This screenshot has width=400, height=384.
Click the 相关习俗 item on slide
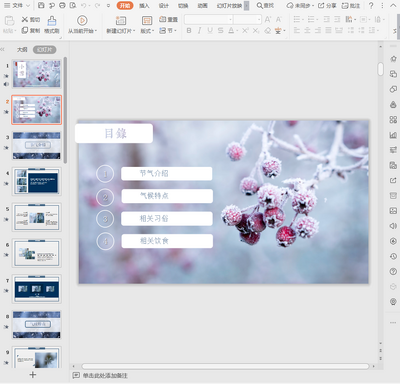(x=167, y=219)
